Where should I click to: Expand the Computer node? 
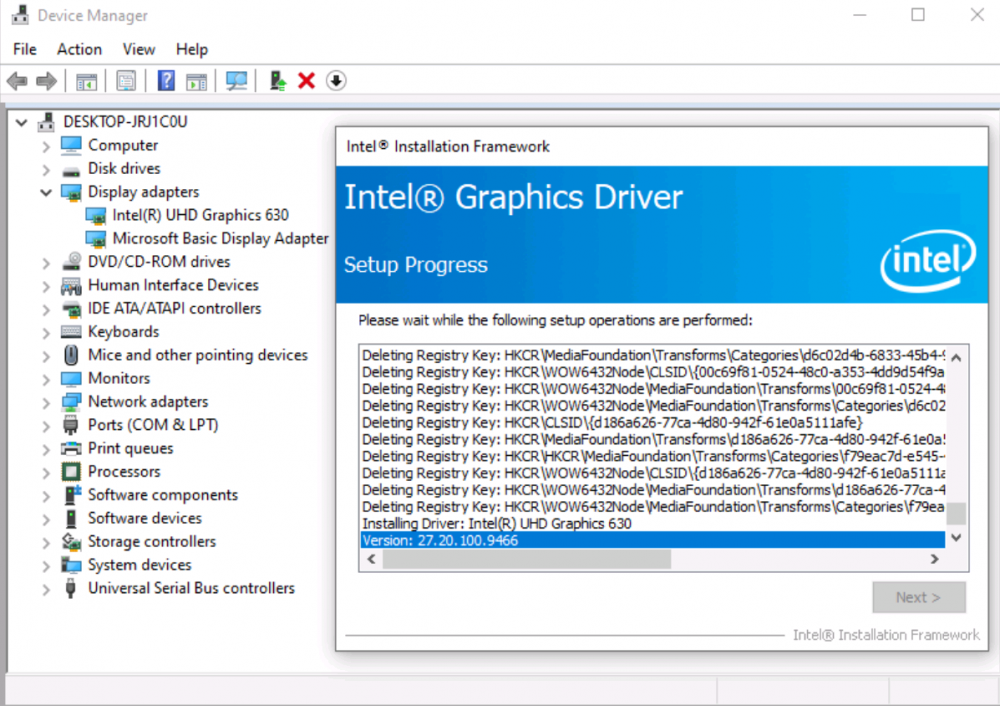point(46,146)
